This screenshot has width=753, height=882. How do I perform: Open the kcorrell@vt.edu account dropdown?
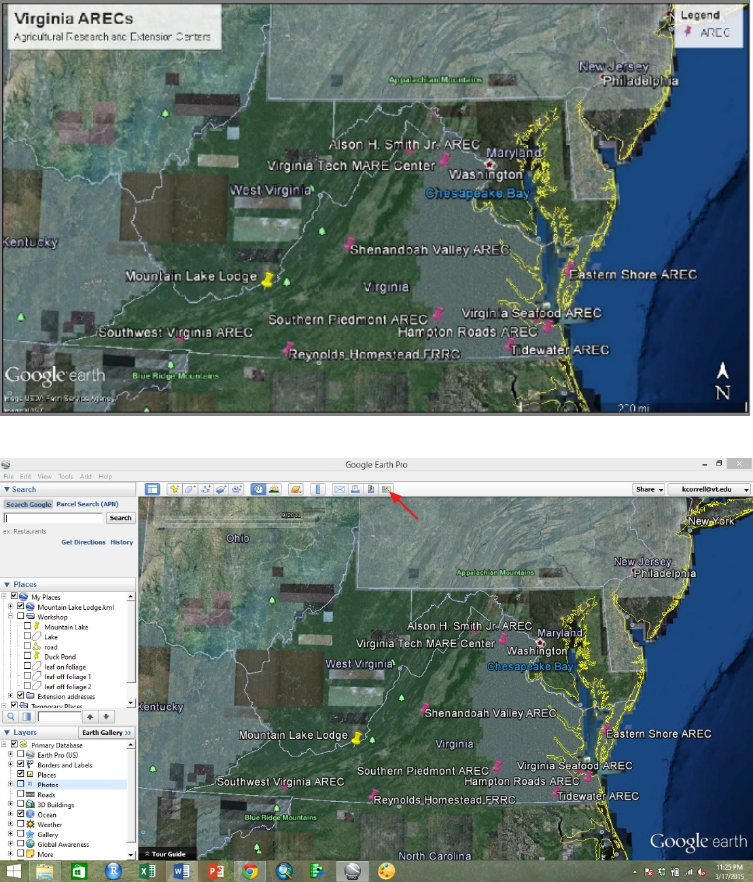[x=711, y=489]
